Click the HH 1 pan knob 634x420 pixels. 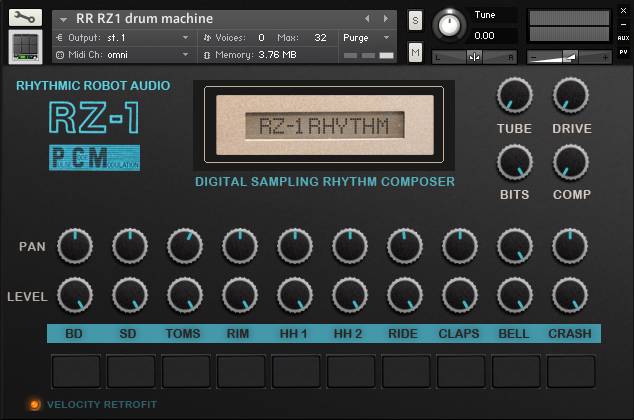click(x=295, y=246)
